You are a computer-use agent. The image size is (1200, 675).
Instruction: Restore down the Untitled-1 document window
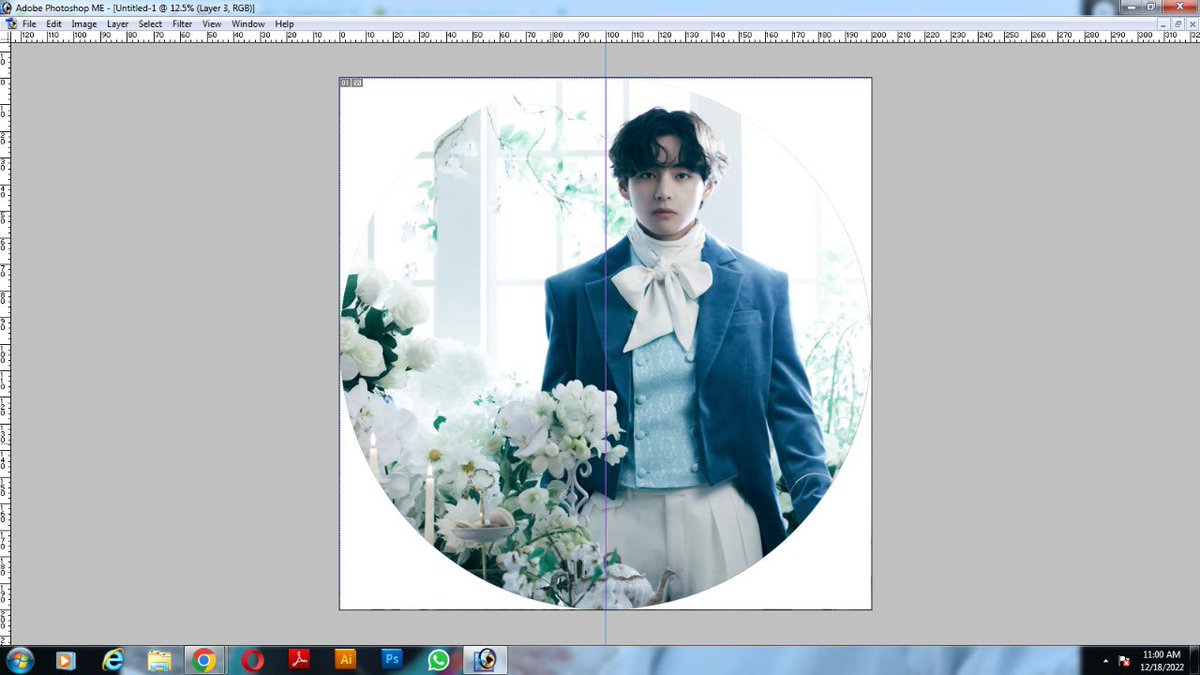click(x=1177, y=24)
